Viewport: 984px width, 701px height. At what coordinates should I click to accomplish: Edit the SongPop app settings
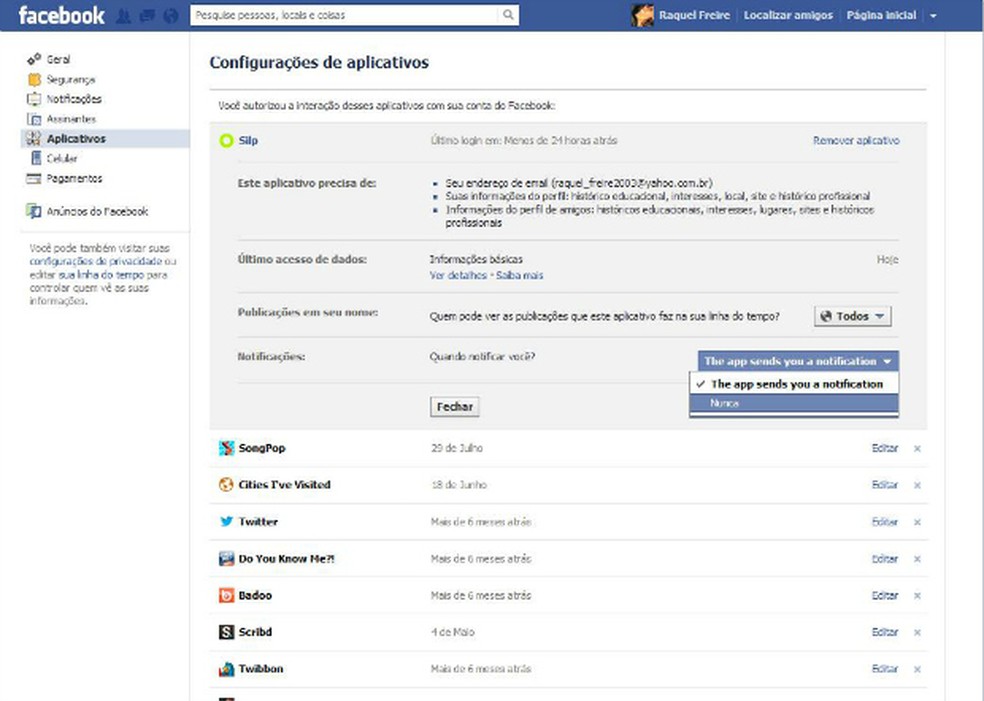coord(884,448)
